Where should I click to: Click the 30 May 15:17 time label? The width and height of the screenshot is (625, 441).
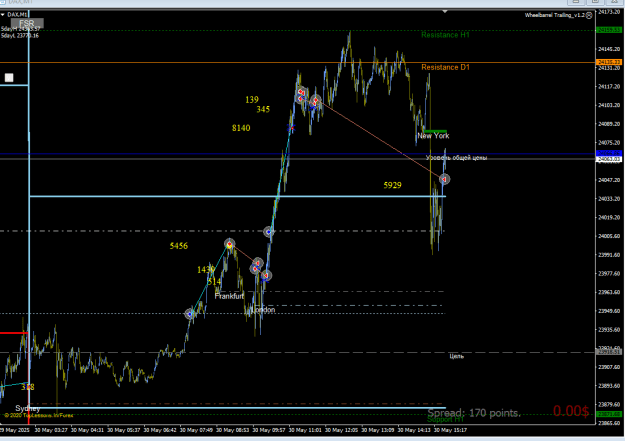click(450, 430)
